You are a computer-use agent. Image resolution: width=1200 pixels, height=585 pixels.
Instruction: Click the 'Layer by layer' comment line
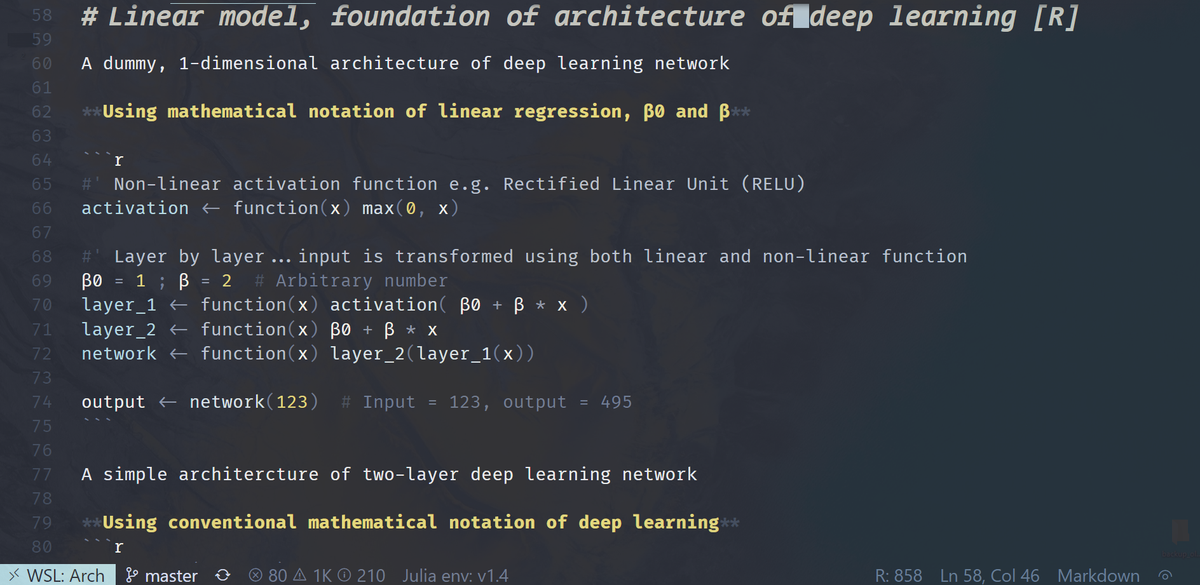(524, 257)
